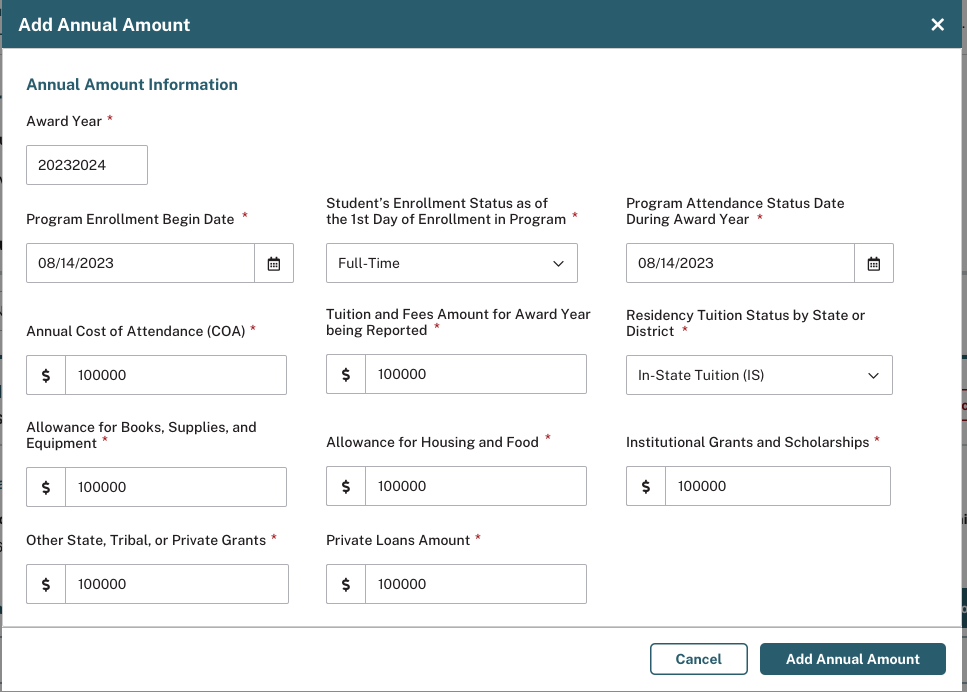
Task: Open Residency Tuition Status dropdown
Action: pos(759,376)
